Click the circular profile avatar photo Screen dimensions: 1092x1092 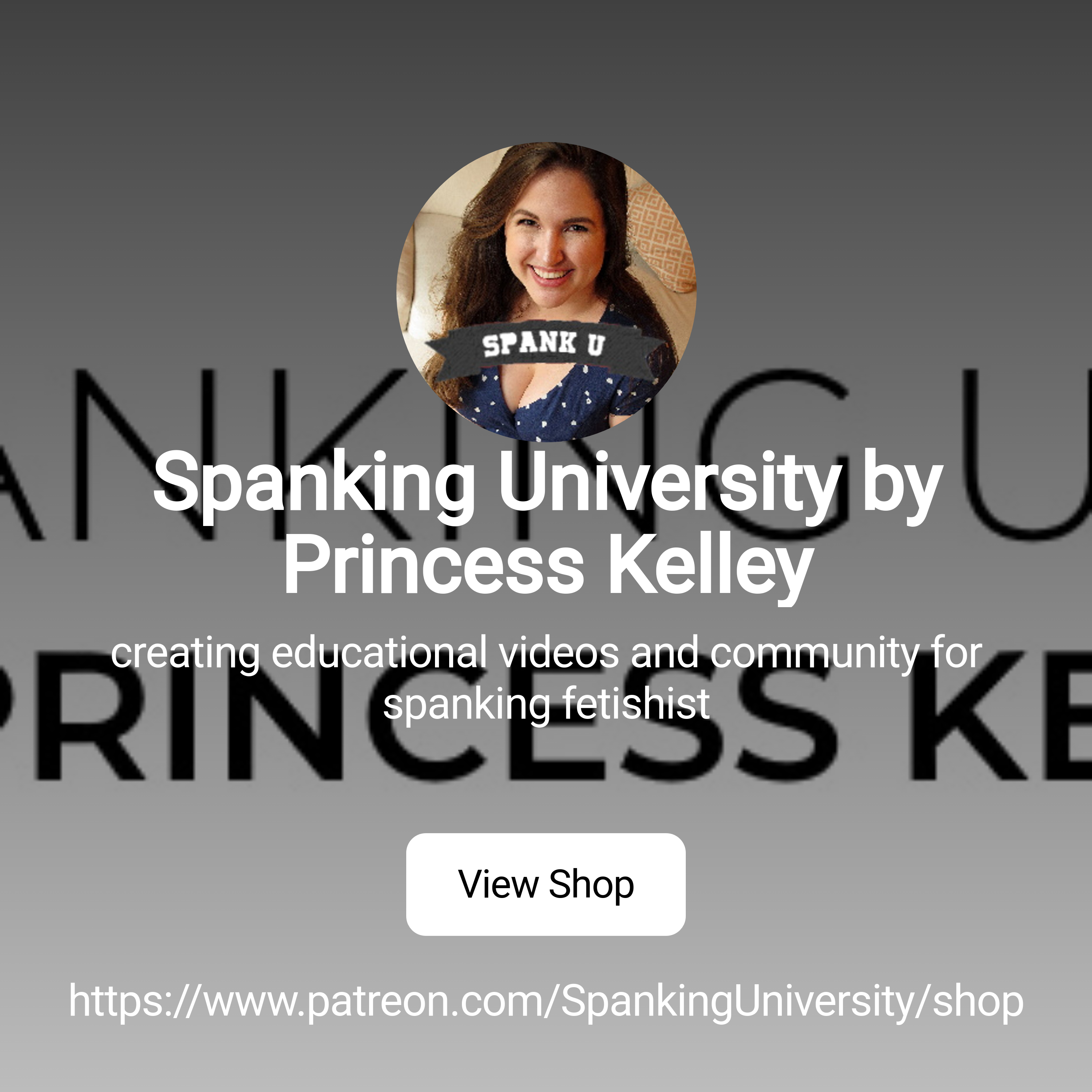pyautogui.click(x=546, y=292)
